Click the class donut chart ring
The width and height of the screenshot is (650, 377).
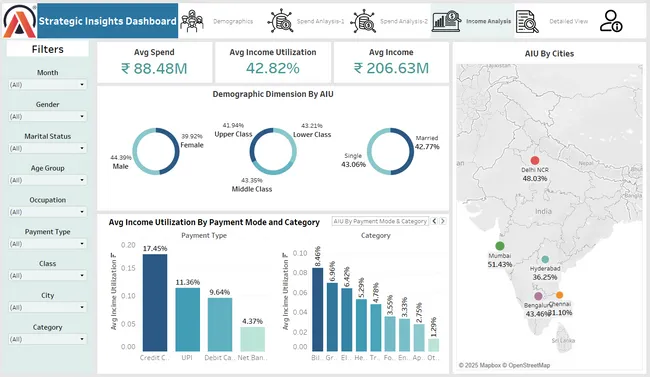click(273, 151)
